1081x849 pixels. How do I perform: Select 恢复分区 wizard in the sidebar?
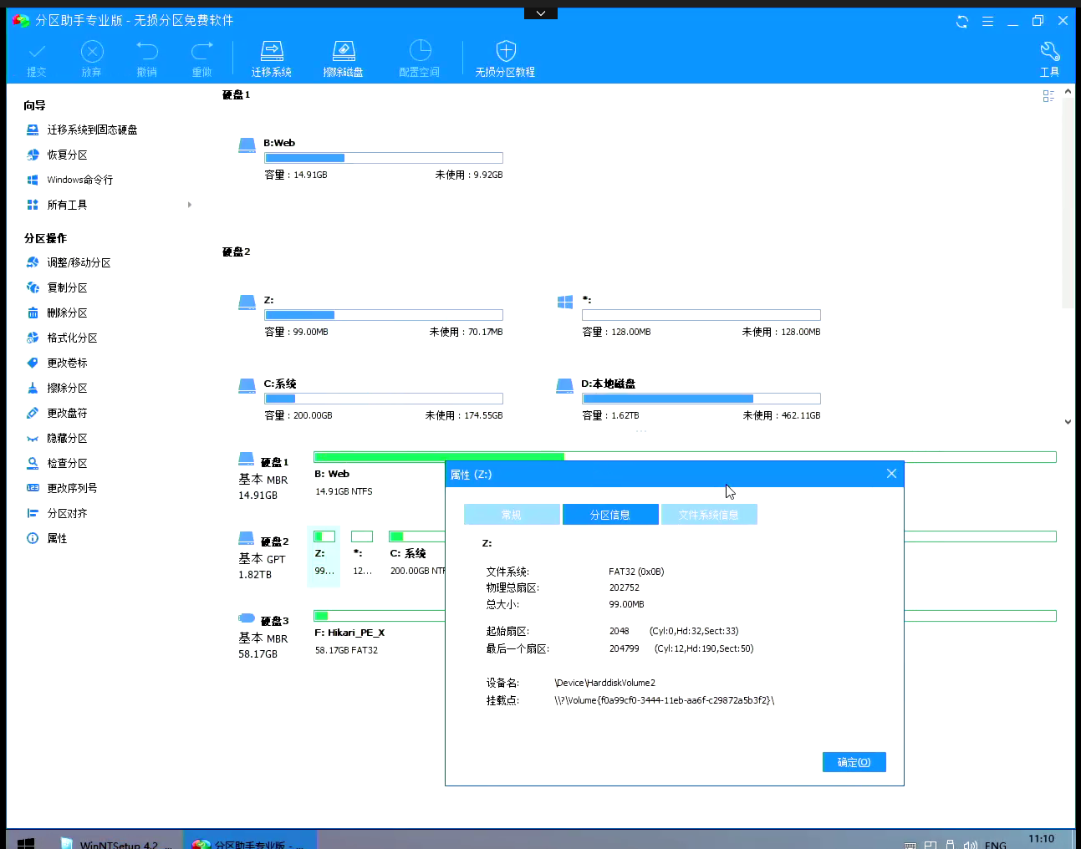(67, 155)
